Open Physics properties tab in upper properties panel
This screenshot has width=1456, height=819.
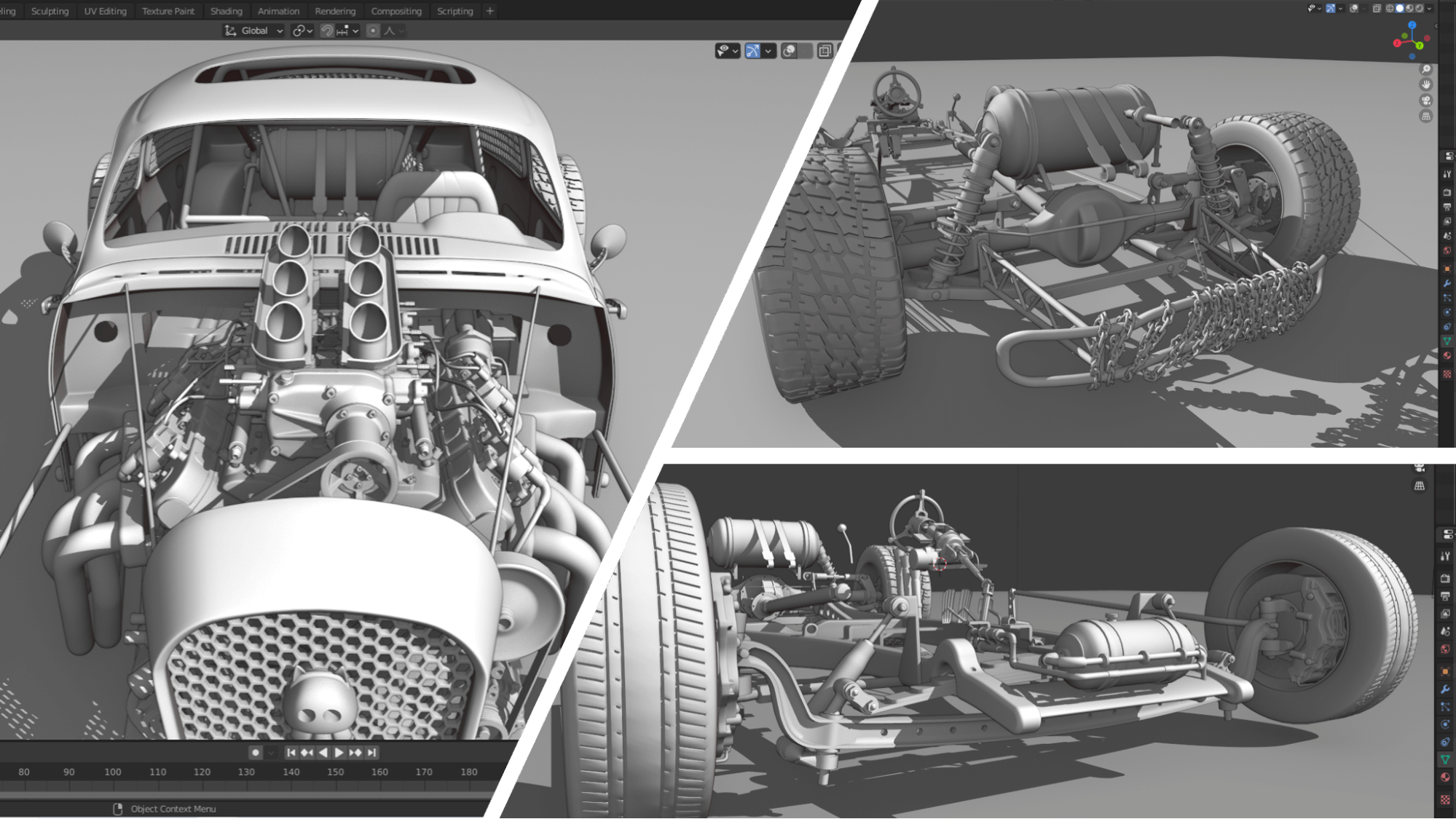pyautogui.click(x=1447, y=312)
